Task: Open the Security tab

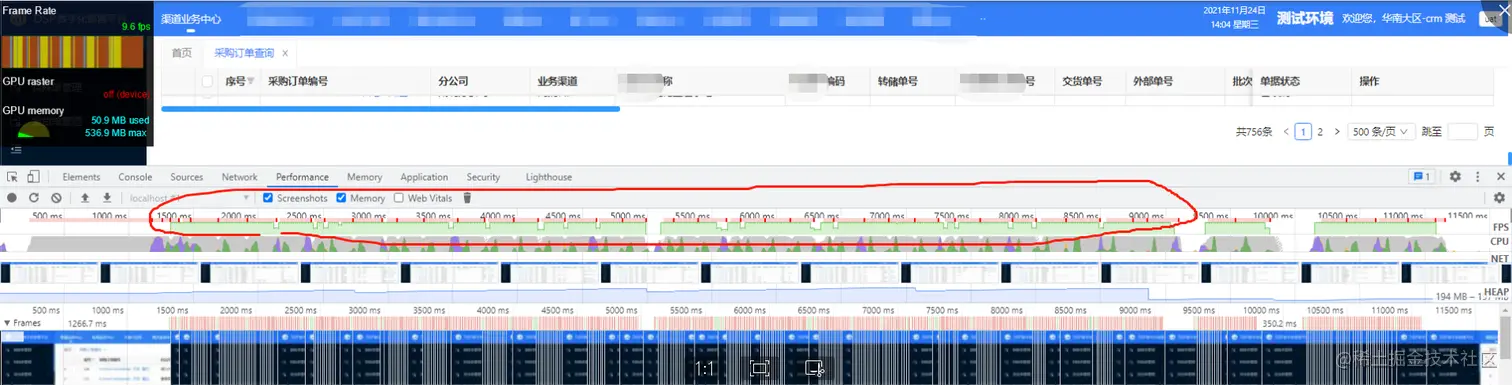Action: (x=483, y=177)
